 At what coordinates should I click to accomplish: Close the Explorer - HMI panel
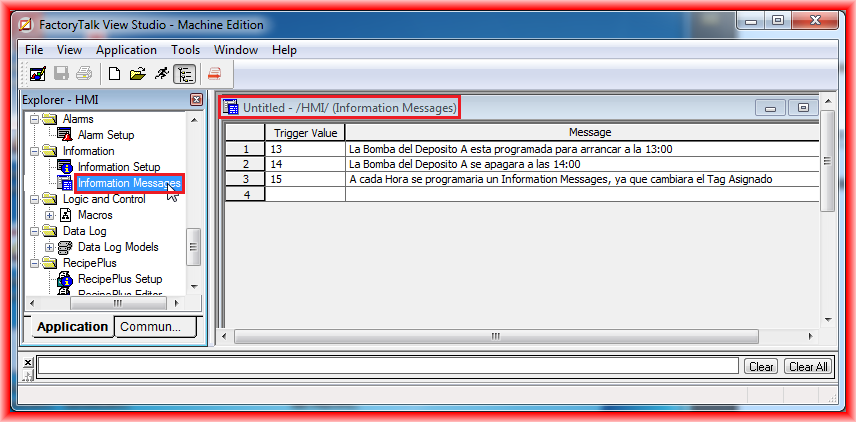(197, 100)
